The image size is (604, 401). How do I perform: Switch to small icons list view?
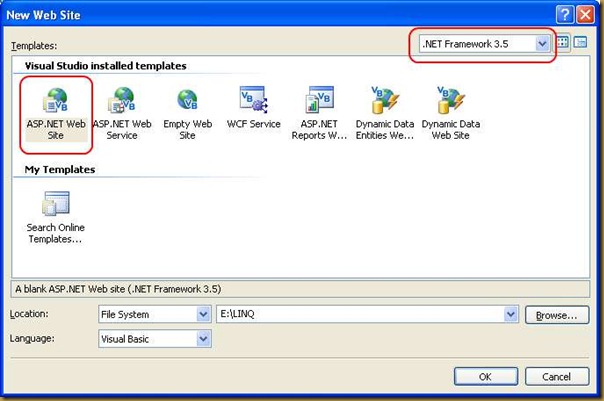580,42
